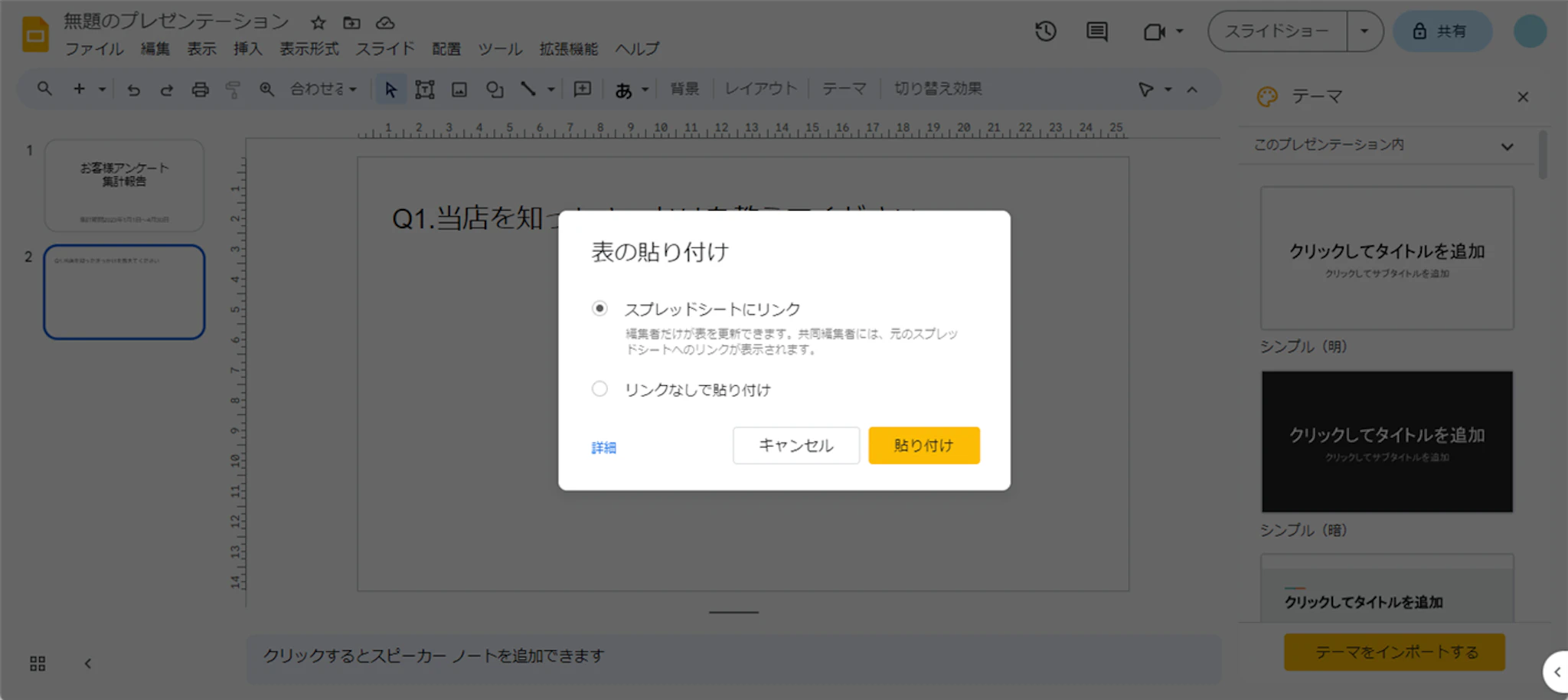This screenshot has width=1568, height=700.
Task: Click the キャンセル button
Action: (x=795, y=446)
